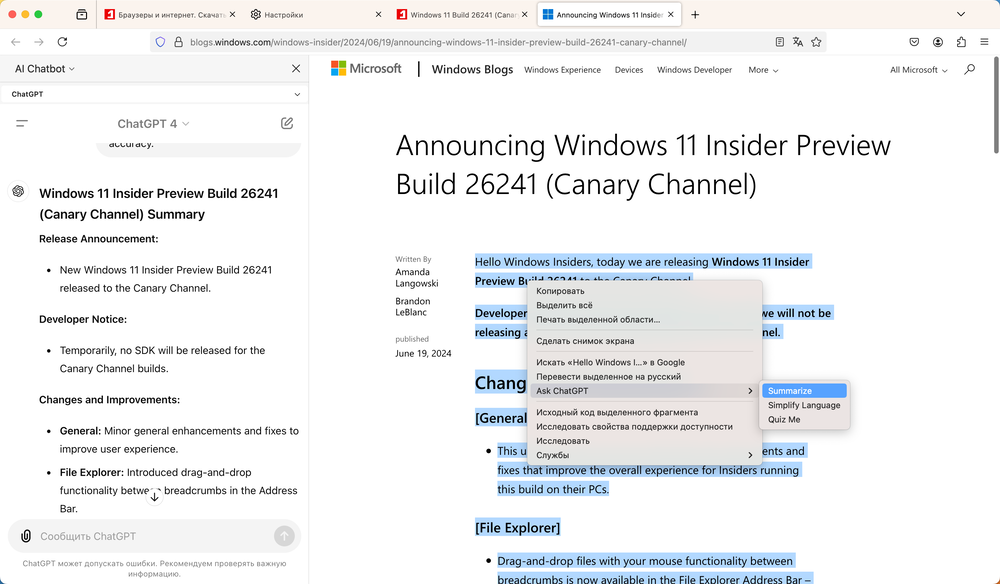The image size is (1000, 584).
Task: Open the extensions puzzle icon
Action: pos(961,42)
